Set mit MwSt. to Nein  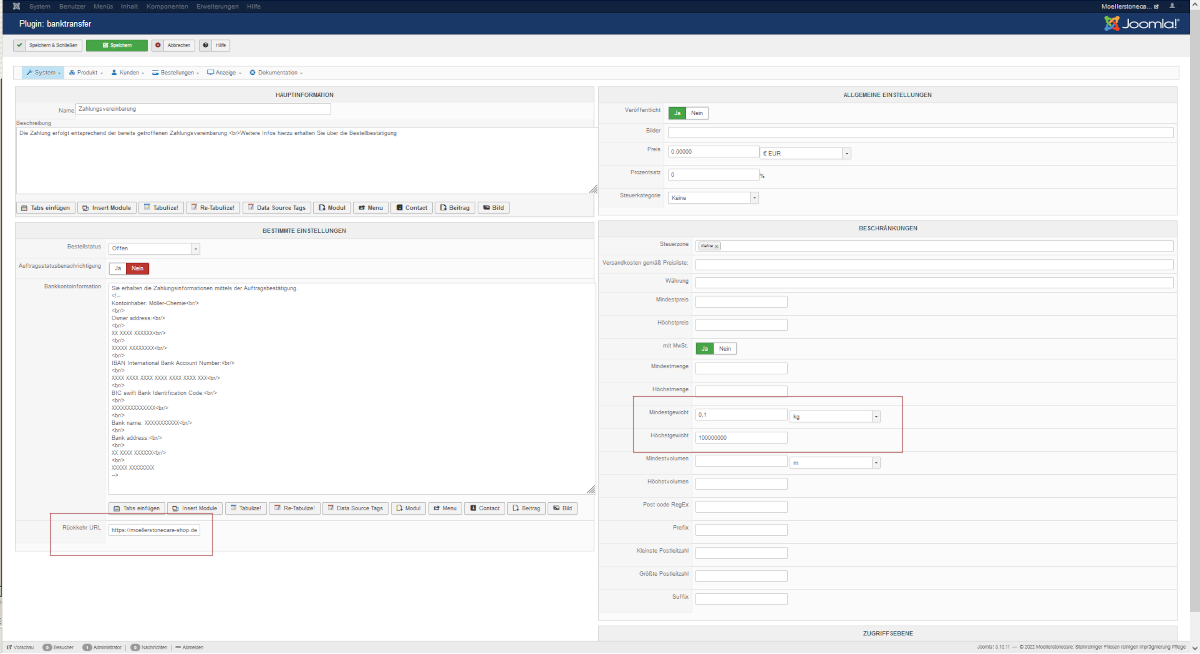pyautogui.click(x=725, y=348)
